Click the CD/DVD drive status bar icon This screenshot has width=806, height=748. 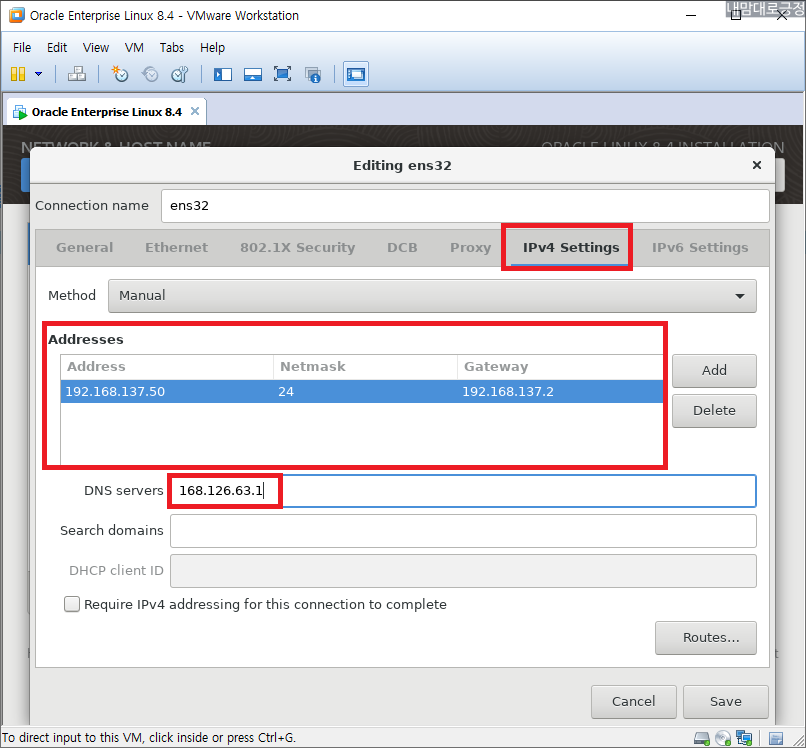click(723, 738)
